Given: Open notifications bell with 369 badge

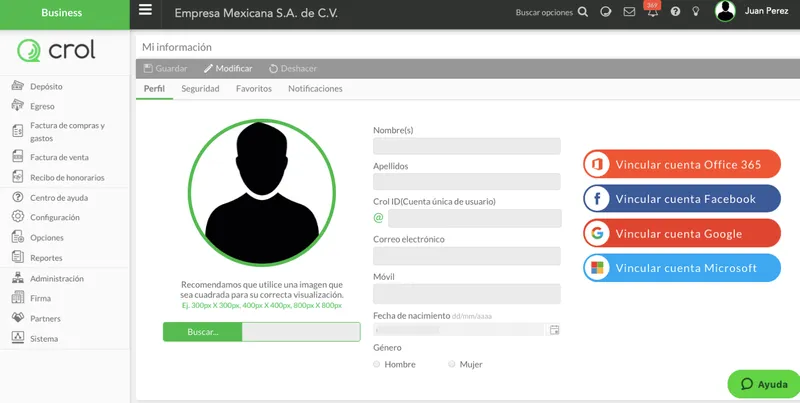Looking at the screenshot, I should coord(653,10).
